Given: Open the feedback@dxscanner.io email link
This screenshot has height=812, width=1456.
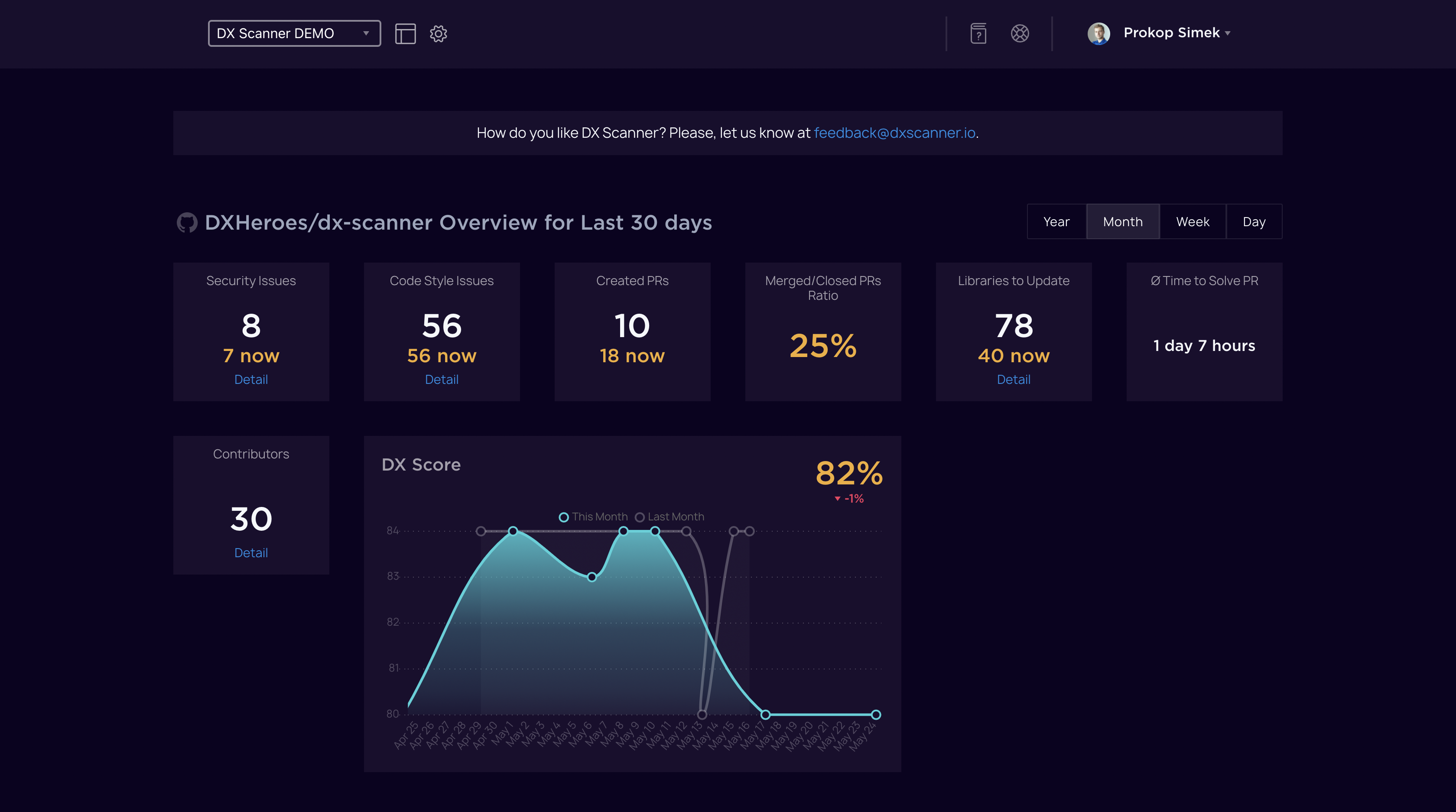Looking at the screenshot, I should (x=894, y=133).
